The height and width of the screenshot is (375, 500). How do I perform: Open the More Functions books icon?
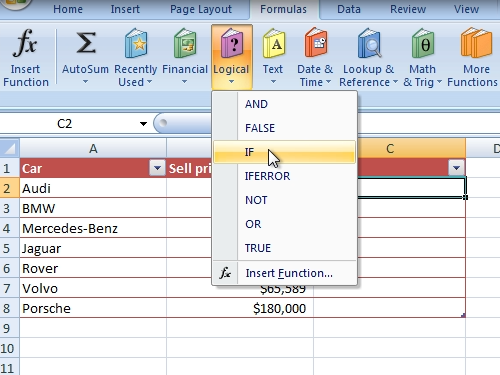click(476, 43)
